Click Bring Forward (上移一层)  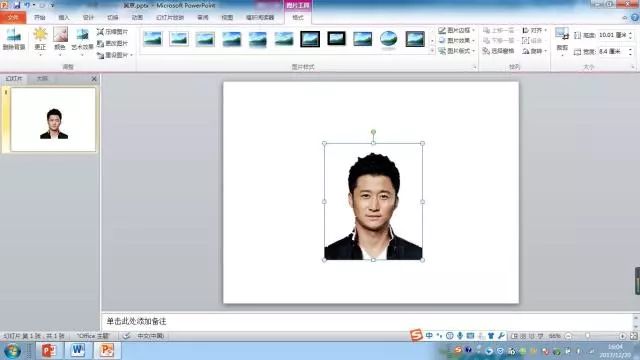tap(498, 30)
